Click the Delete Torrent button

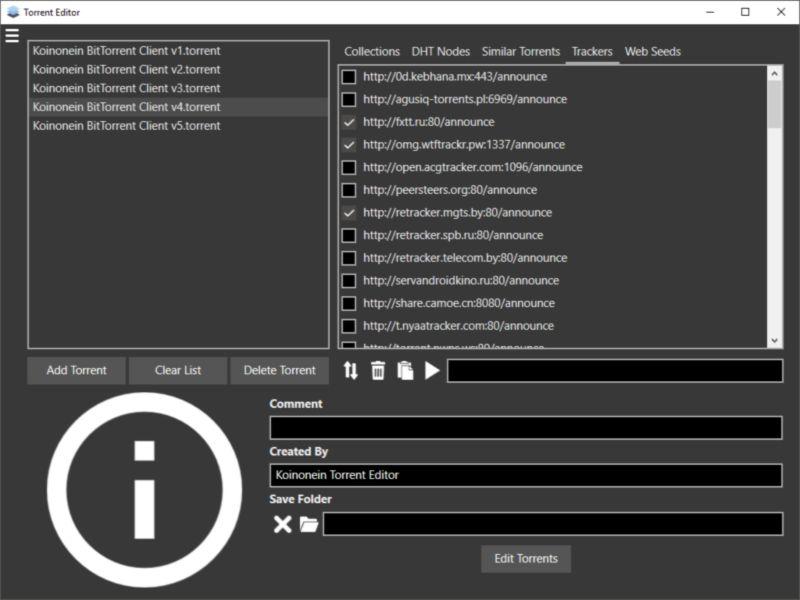pyautogui.click(x=280, y=370)
